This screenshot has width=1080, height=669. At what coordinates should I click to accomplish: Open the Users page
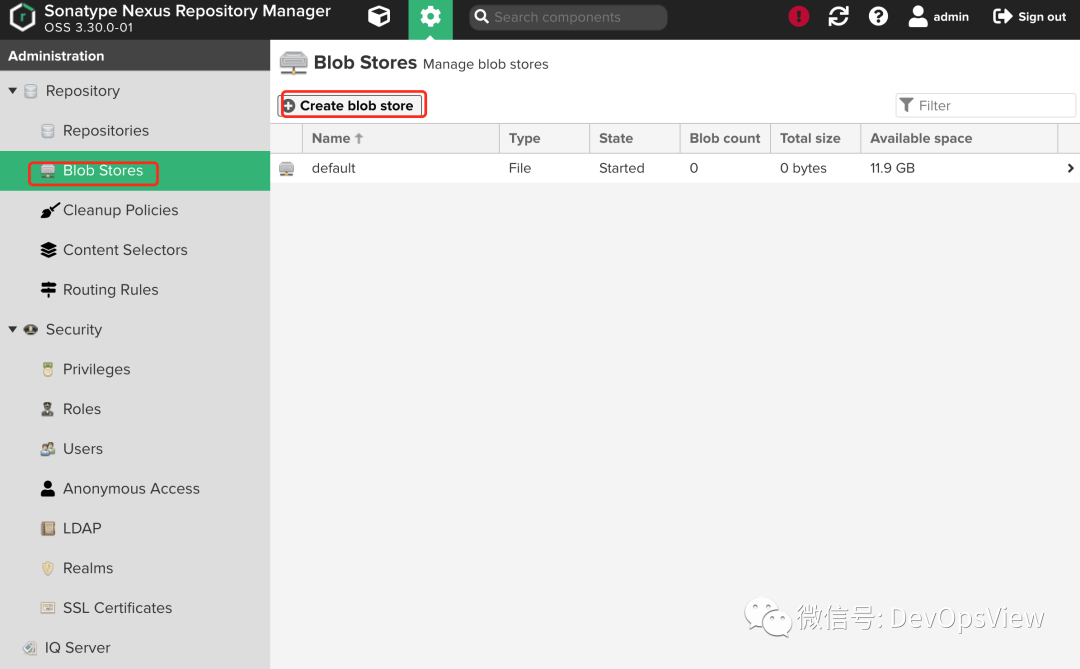pyautogui.click(x=83, y=449)
